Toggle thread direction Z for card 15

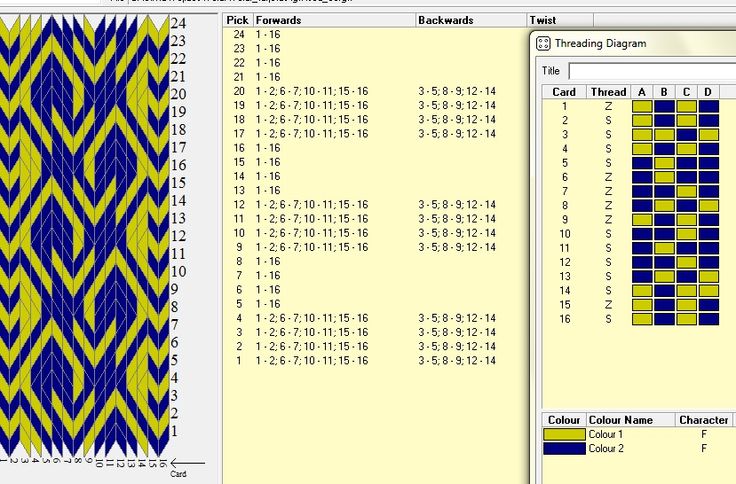pyautogui.click(x=608, y=305)
